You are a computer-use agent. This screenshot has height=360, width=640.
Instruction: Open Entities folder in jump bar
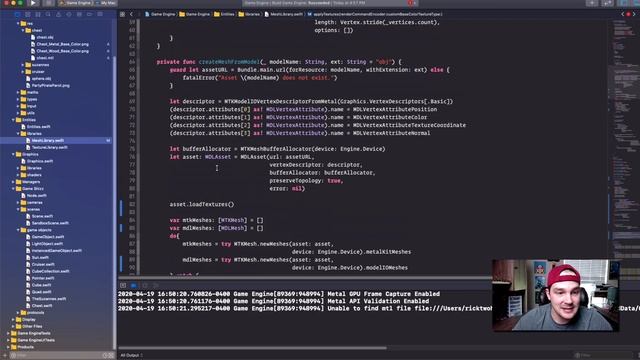[x=224, y=14]
